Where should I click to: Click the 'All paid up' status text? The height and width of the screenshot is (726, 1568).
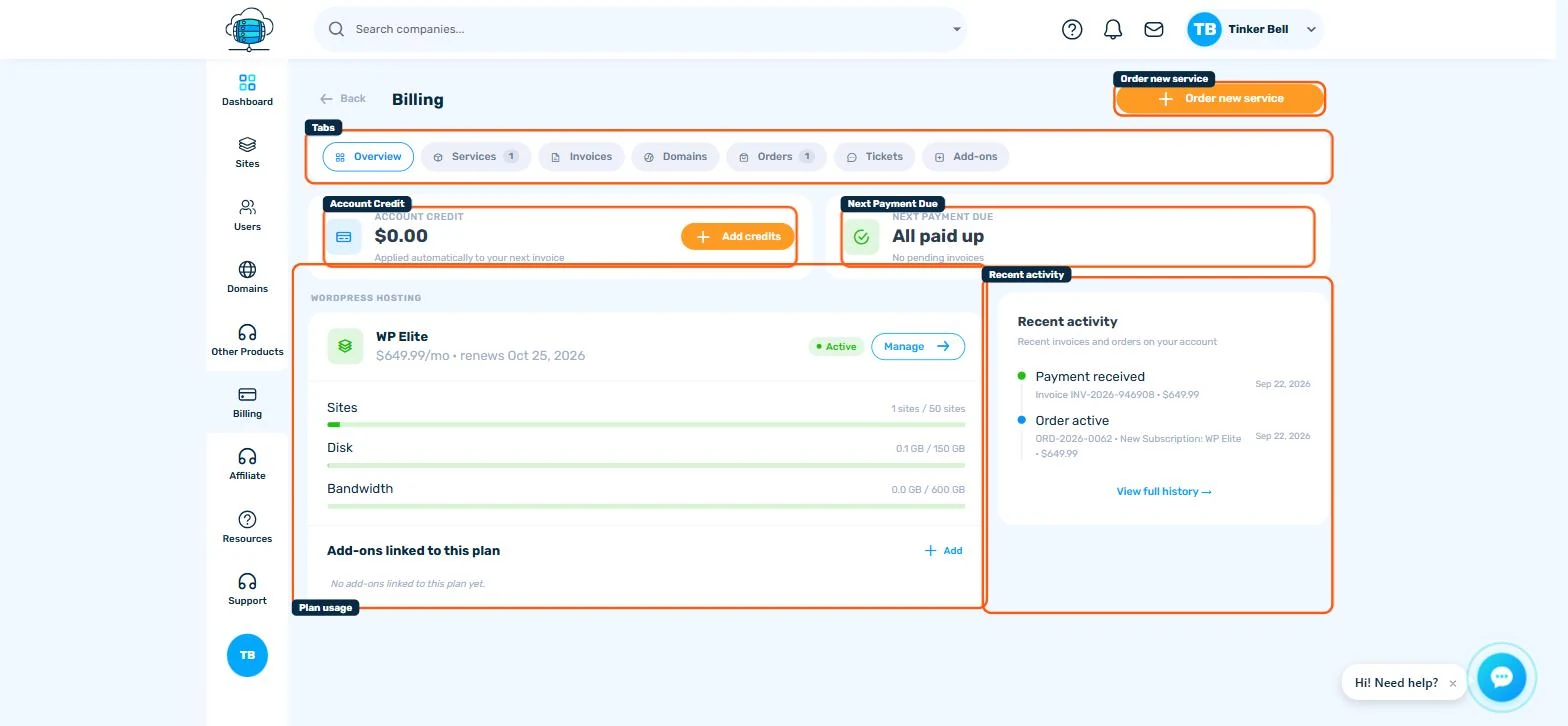coord(938,236)
